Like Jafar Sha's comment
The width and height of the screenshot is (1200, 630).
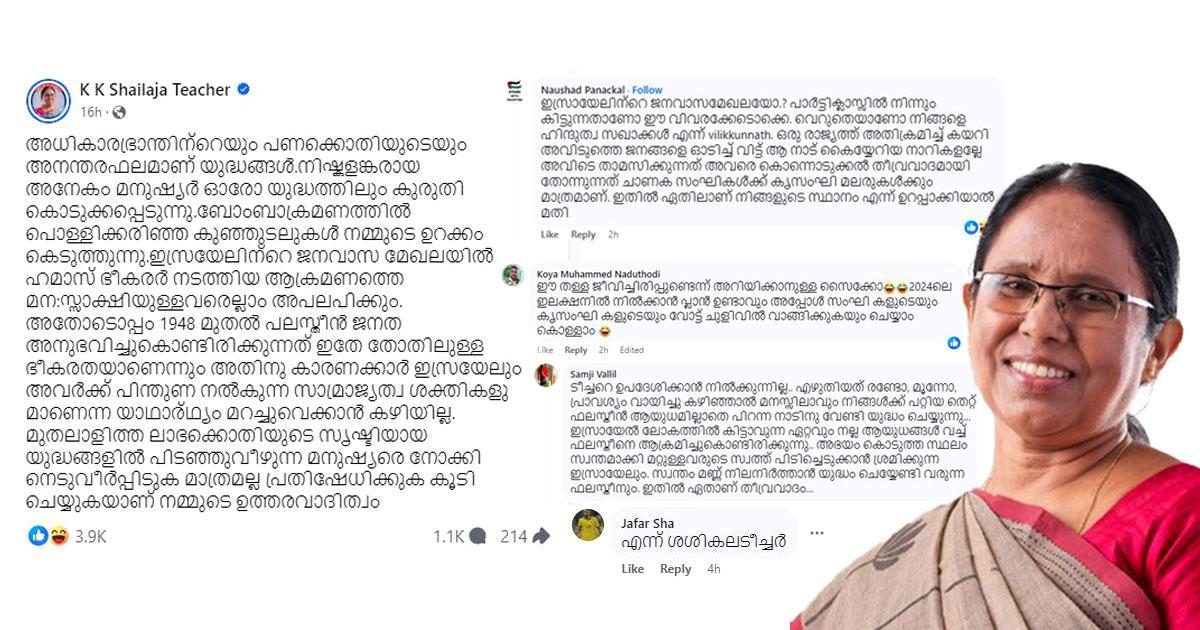click(633, 569)
